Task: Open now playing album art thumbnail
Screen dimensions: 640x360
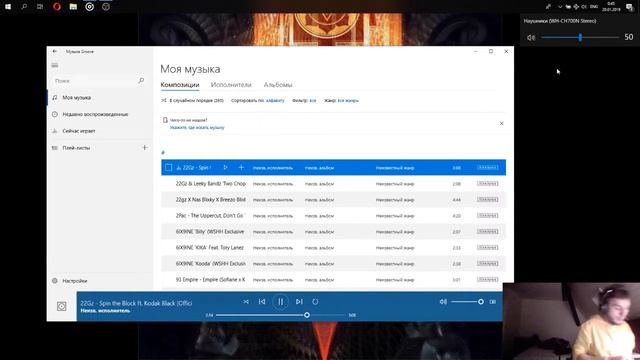Action: [x=62, y=306]
